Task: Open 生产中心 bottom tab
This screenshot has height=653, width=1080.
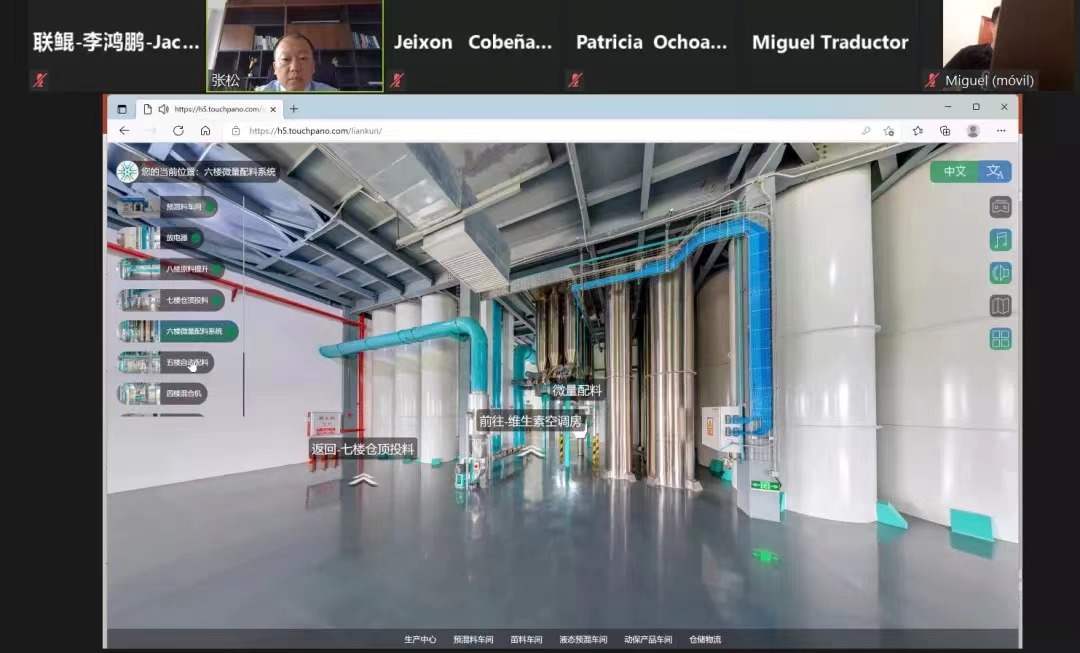Action: click(x=420, y=639)
